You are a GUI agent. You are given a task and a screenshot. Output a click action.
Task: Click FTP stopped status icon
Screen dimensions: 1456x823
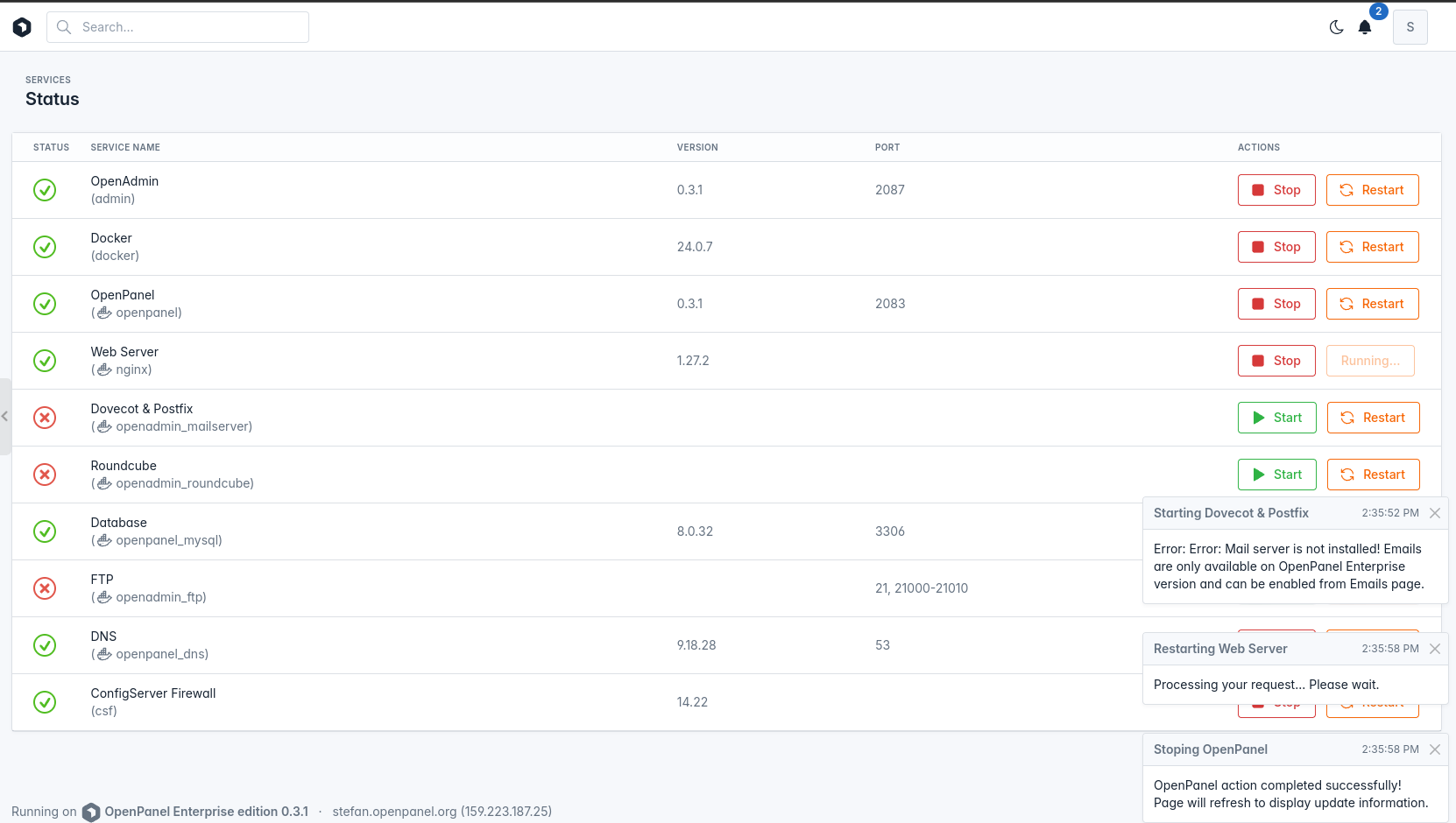45,588
